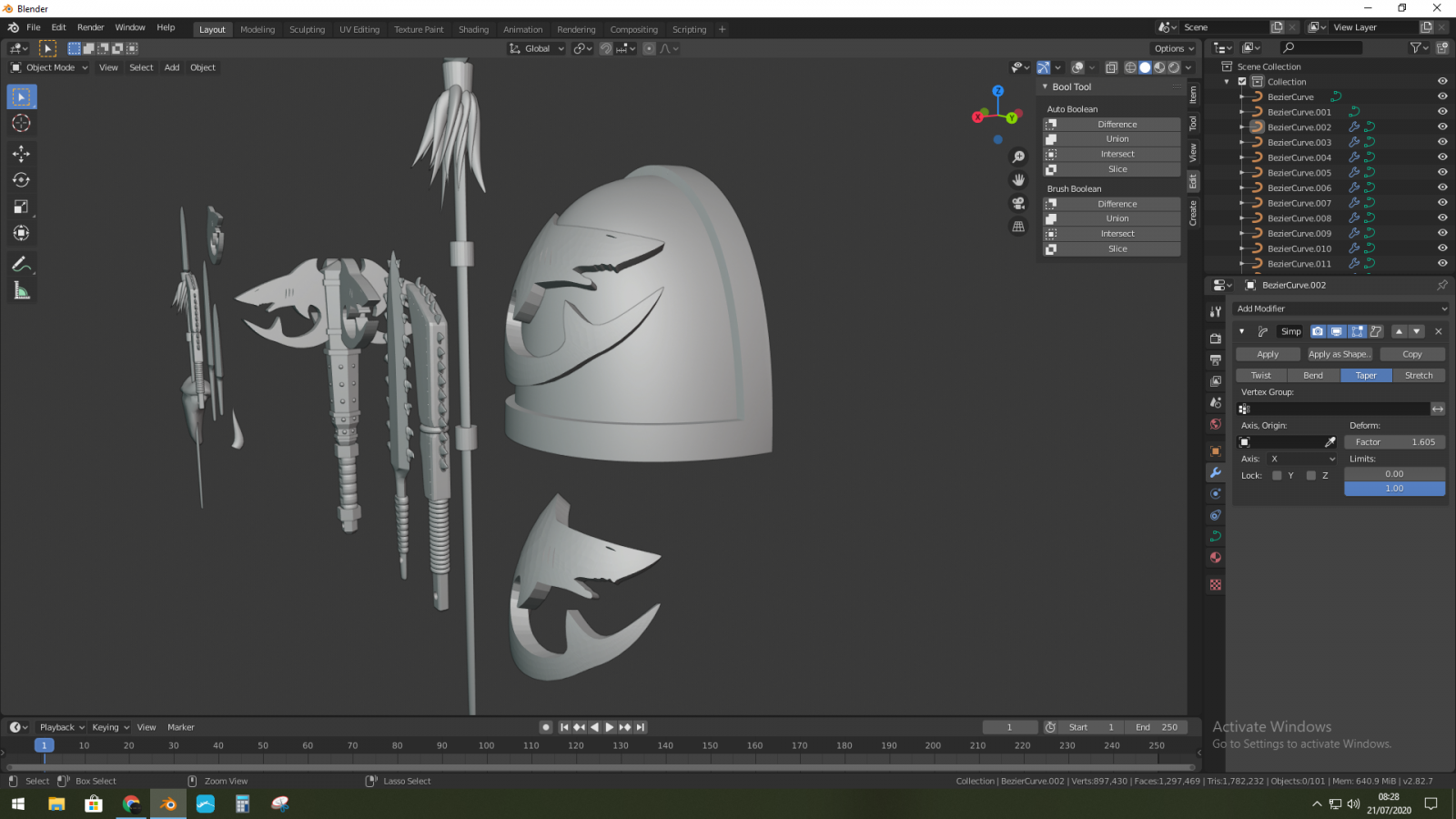The height and width of the screenshot is (819, 1456).
Task: Click modifier Apply button
Action: [1268, 354]
